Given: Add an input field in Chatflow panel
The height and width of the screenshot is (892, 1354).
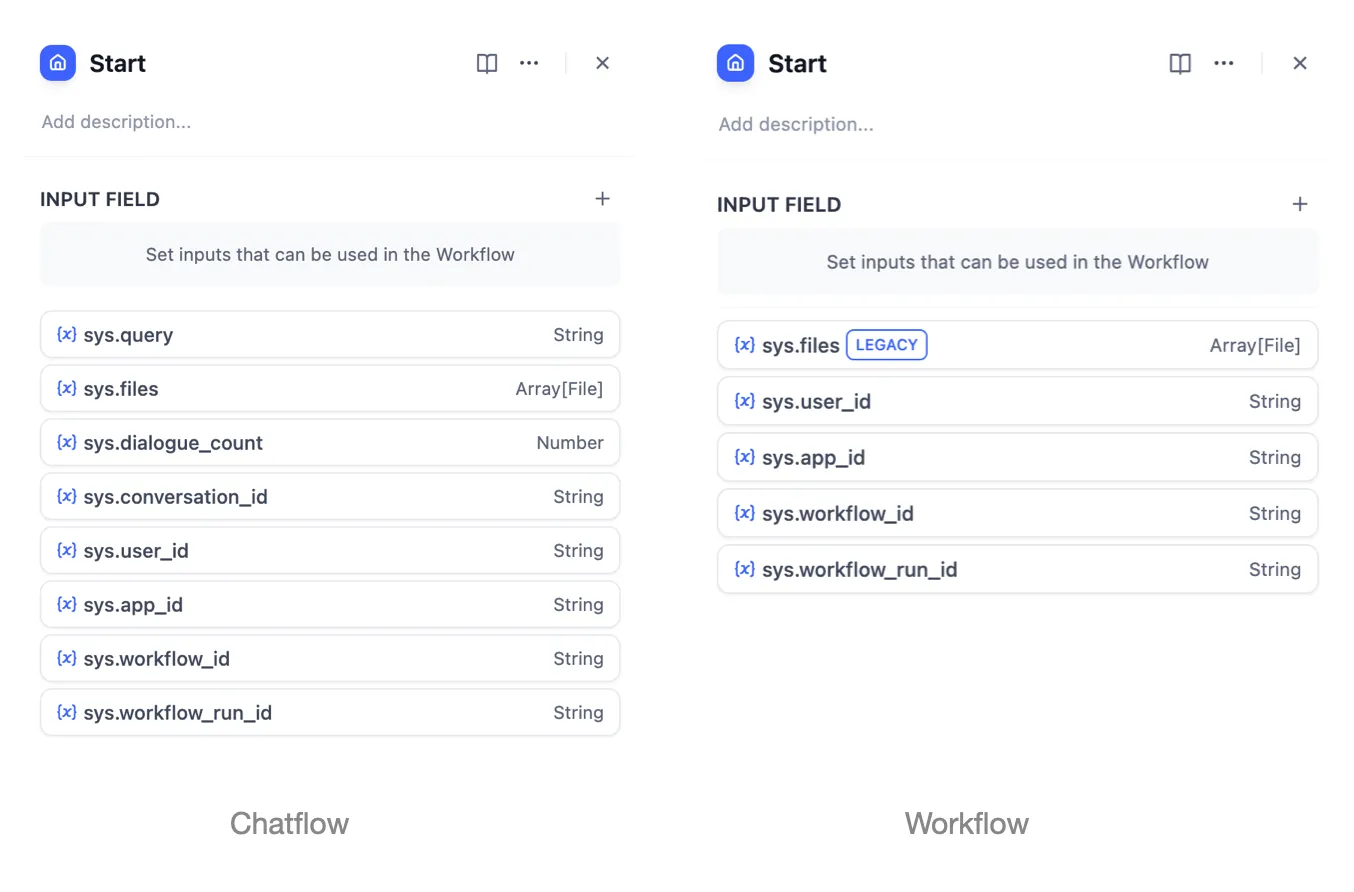Looking at the screenshot, I should click(602, 199).
